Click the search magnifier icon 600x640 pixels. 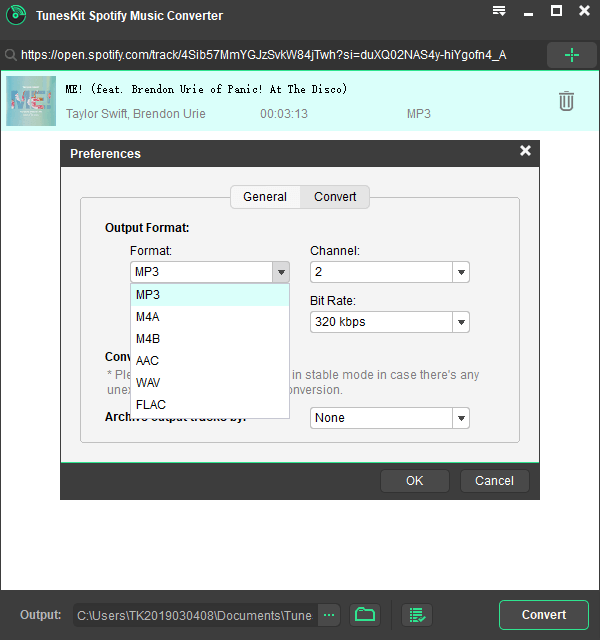click(10, 55)
